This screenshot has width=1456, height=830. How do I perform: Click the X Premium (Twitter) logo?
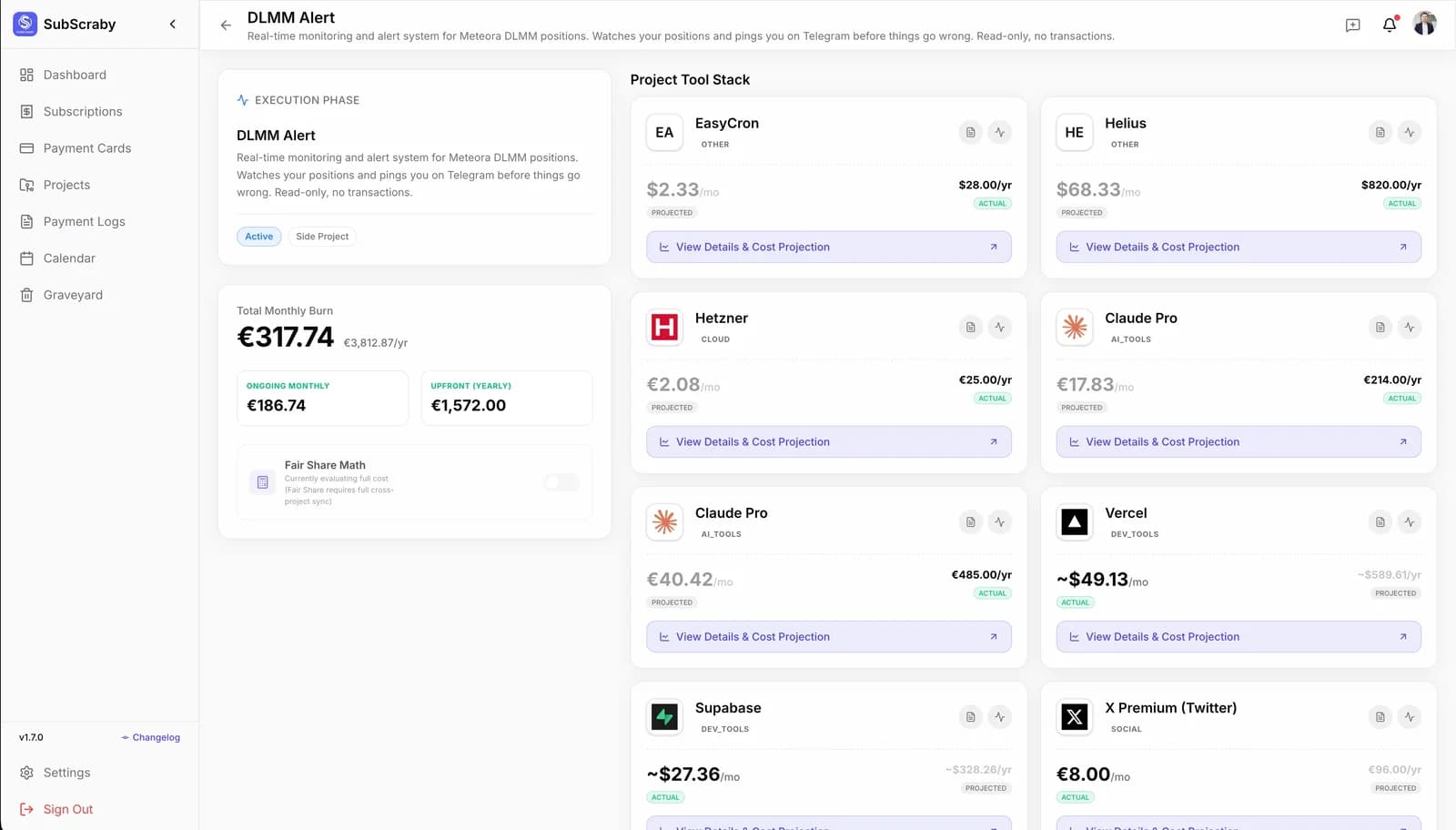[x=1075, y=717]
